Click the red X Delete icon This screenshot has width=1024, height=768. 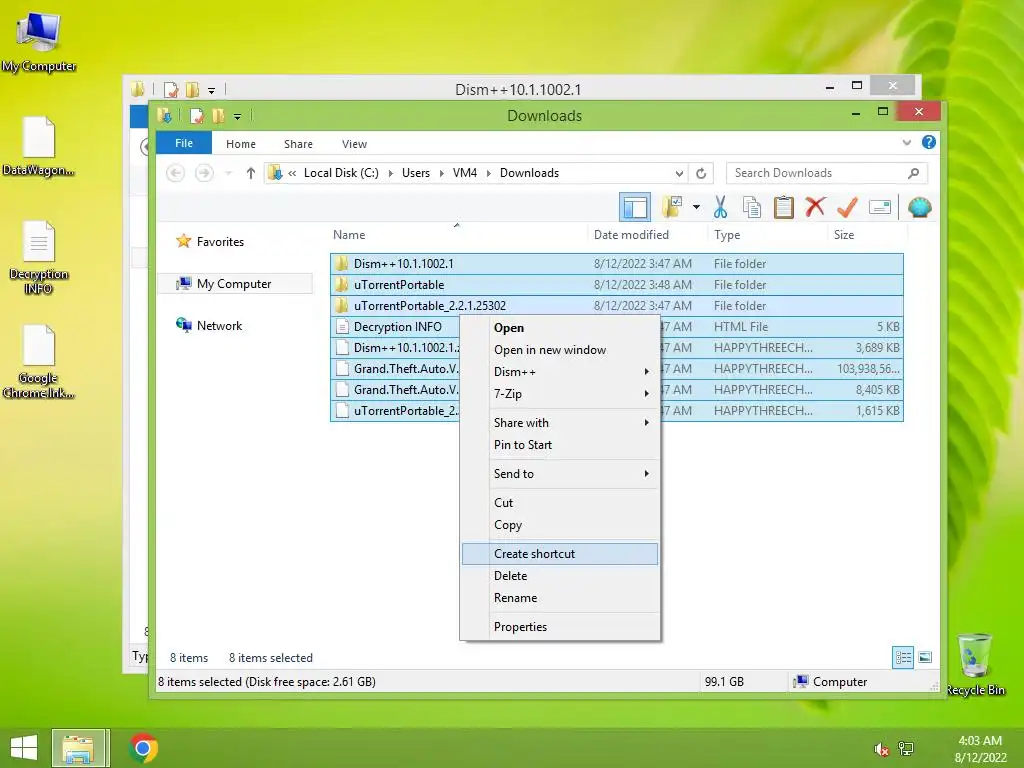pos(815,207)
